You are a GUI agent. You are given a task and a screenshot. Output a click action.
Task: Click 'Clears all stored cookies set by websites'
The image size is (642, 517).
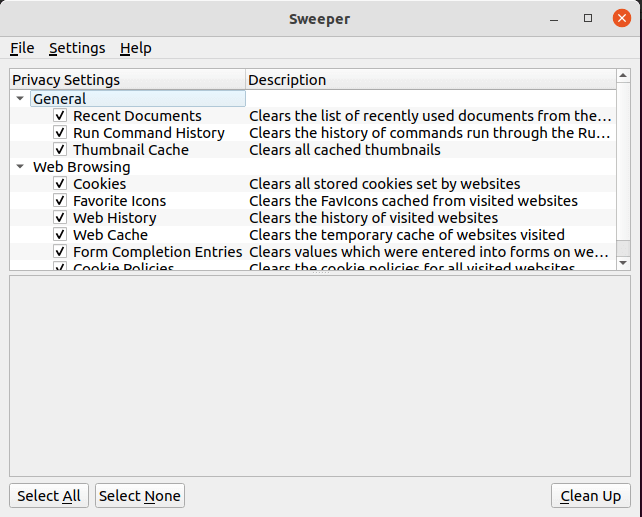point(384,184)
